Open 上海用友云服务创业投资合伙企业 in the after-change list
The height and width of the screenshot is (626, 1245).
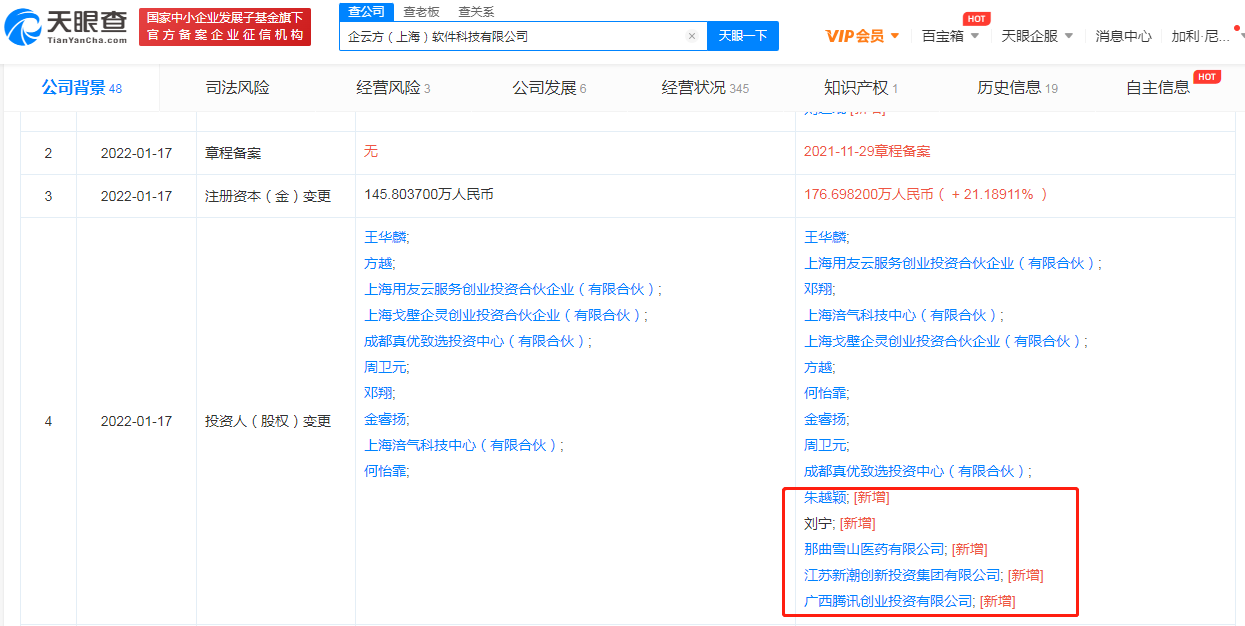pyautogui.click(x=952, y=263)
